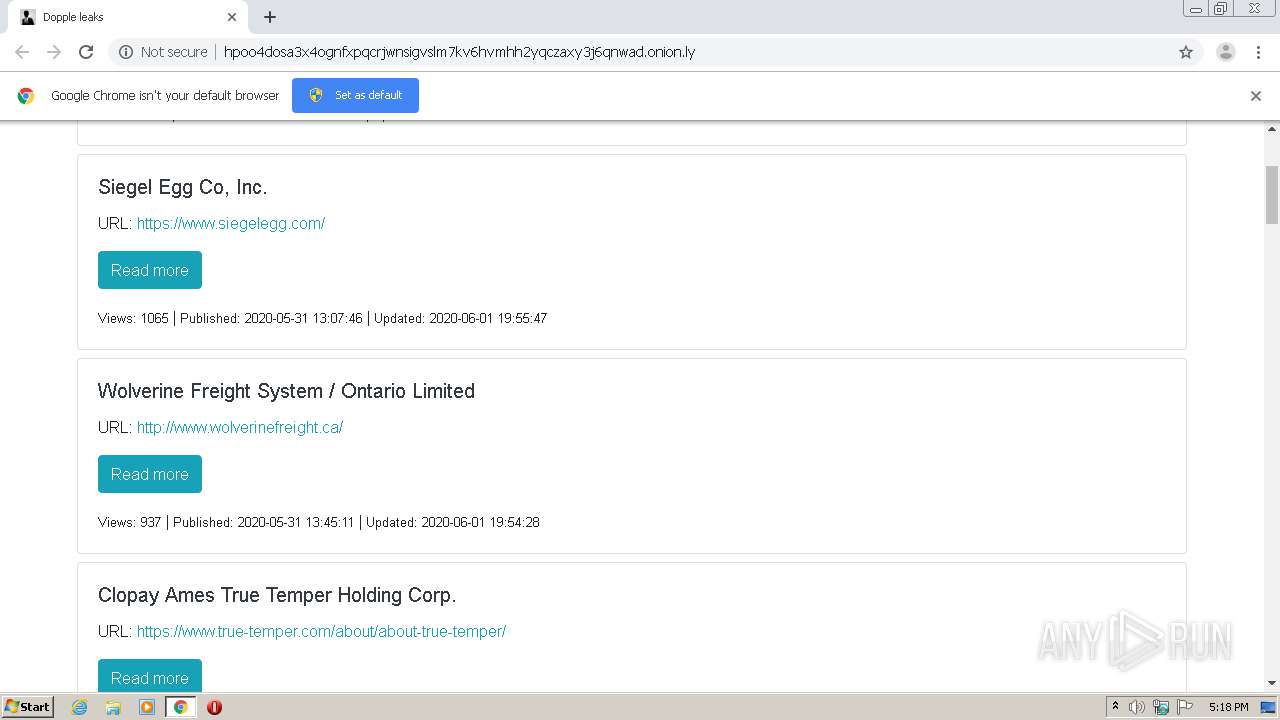The height and width of the screenshot is (720, 1280).
Task: Open the network tray icon
Action: [1161, 707]
